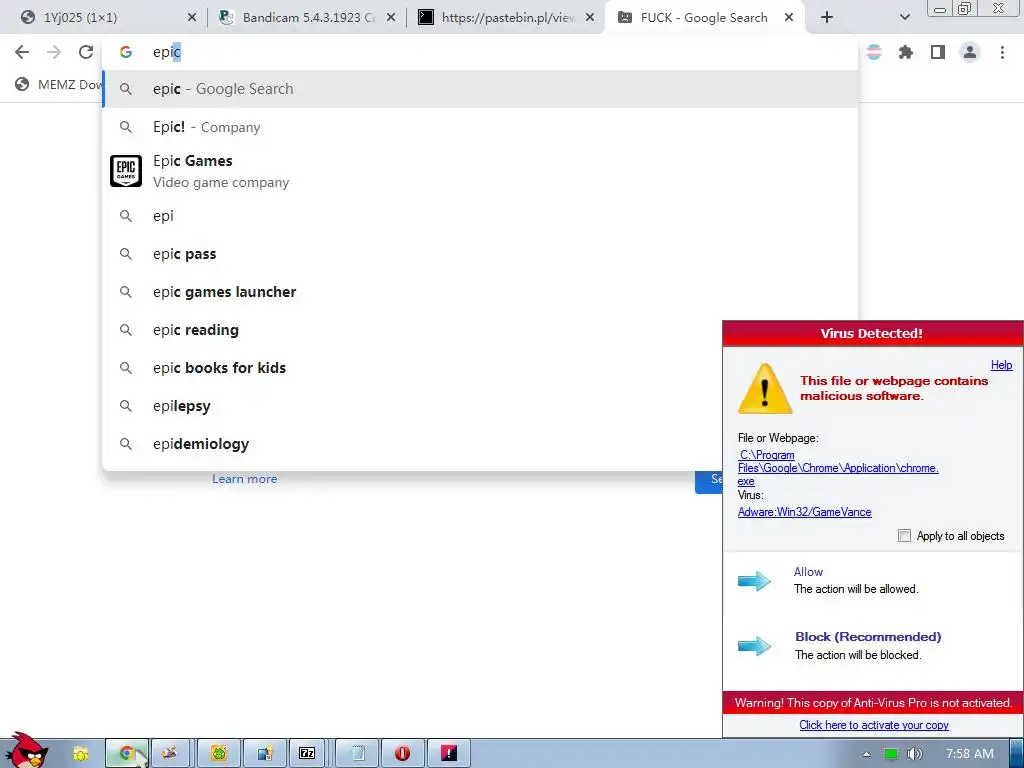Close the Bandicam tab
This screenshot has width=1024, height=768.
(x=391, y=18)
